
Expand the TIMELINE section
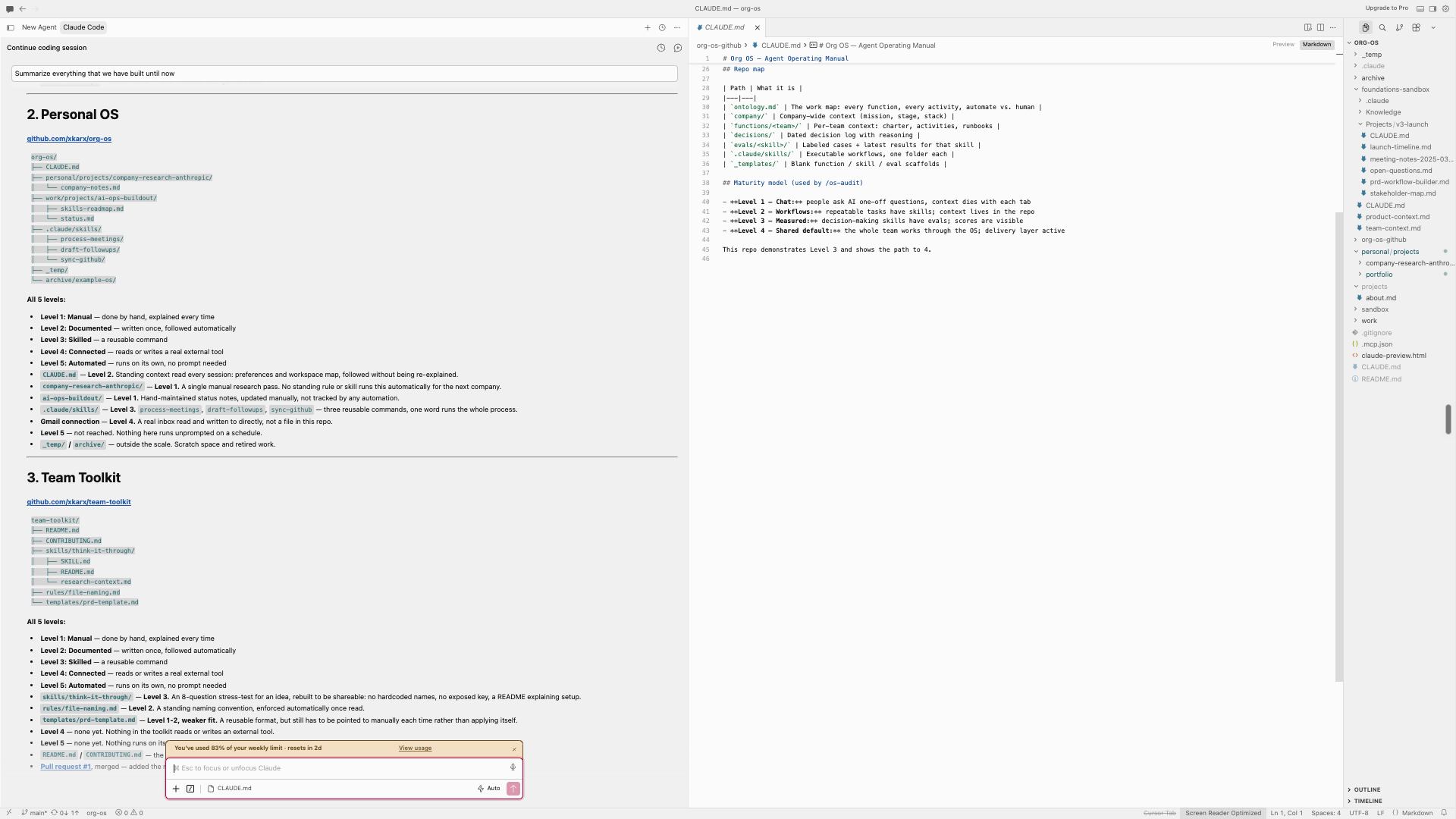coord(1400,801)
